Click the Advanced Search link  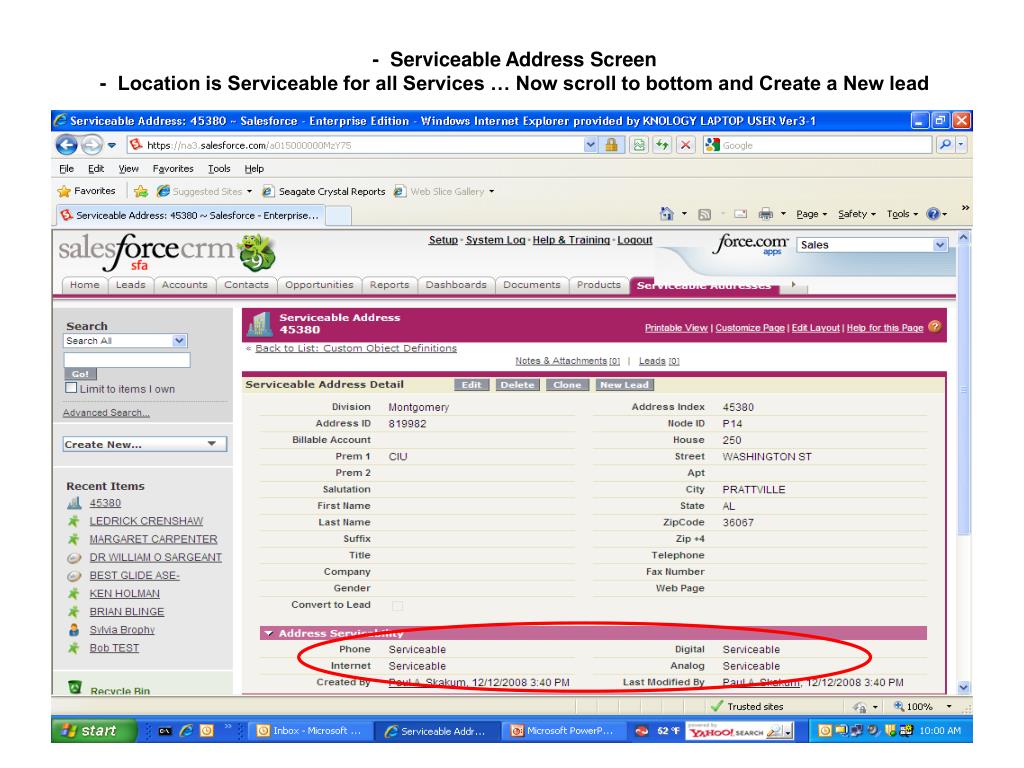(x=106, y=413)
